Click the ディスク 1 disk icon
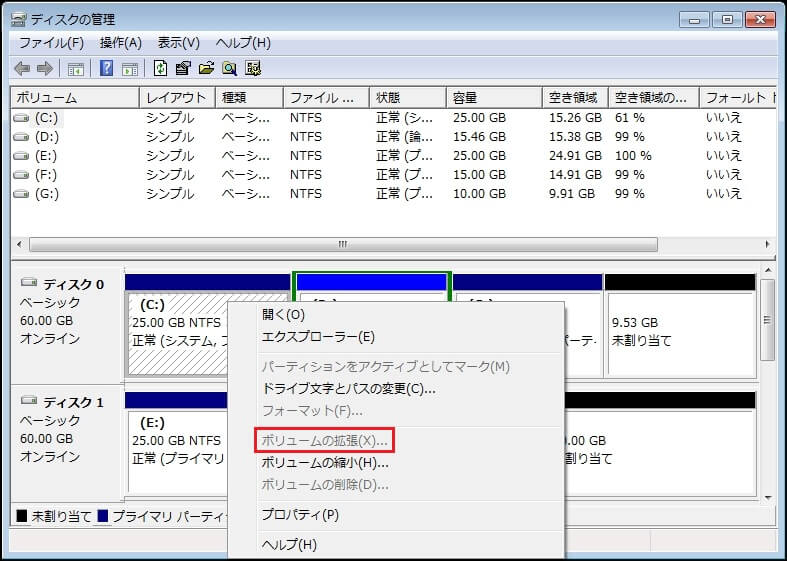The width and height of the screenshot is (787, 561). [x=29, y=400]
